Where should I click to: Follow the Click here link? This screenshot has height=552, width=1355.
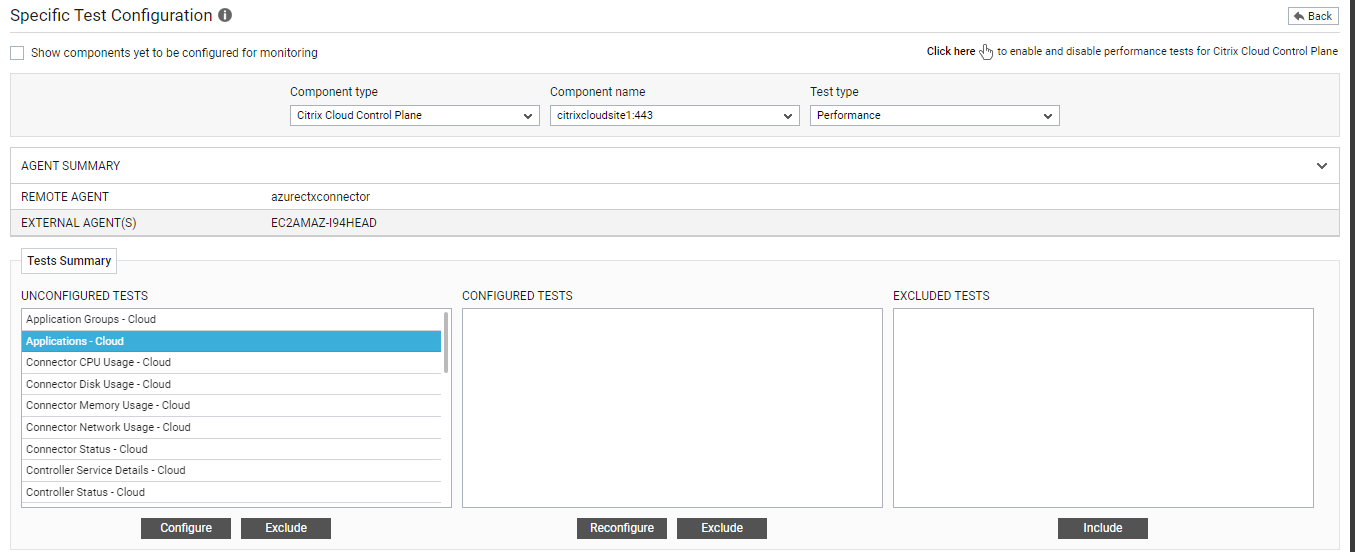(x=950, y=51)
